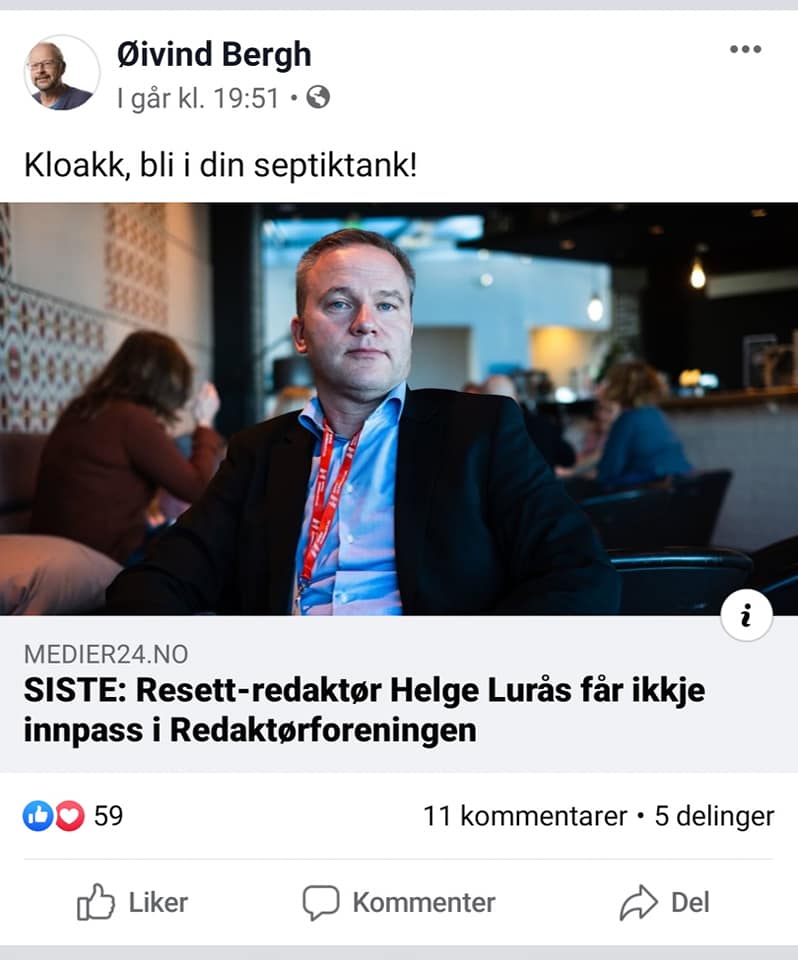Click Øivind Bergh's profile picture
Viewport: 798px width, 960px height.
[61, 73]
